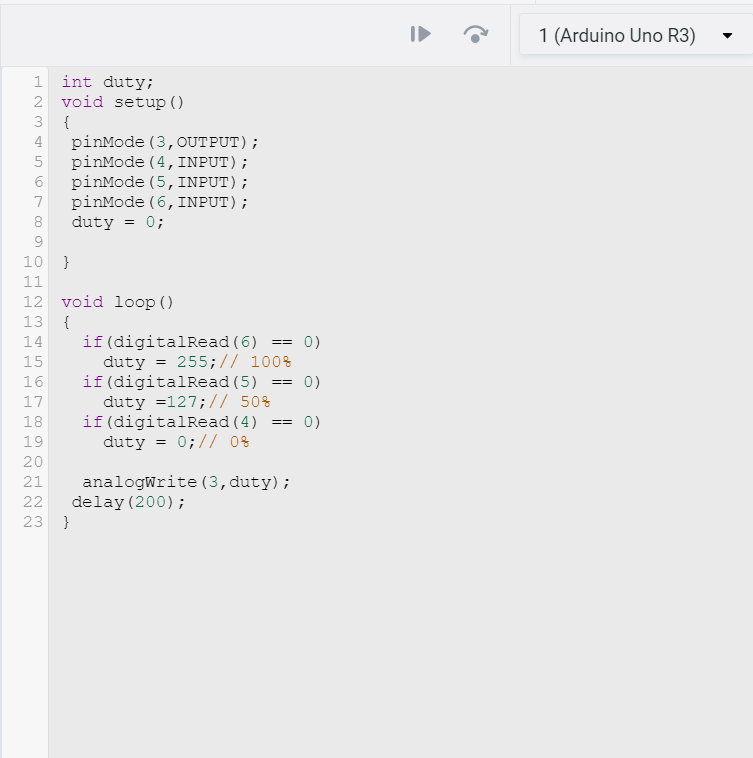
Task: Click the text 'void setup()'
Action: [x=123, y=102]
